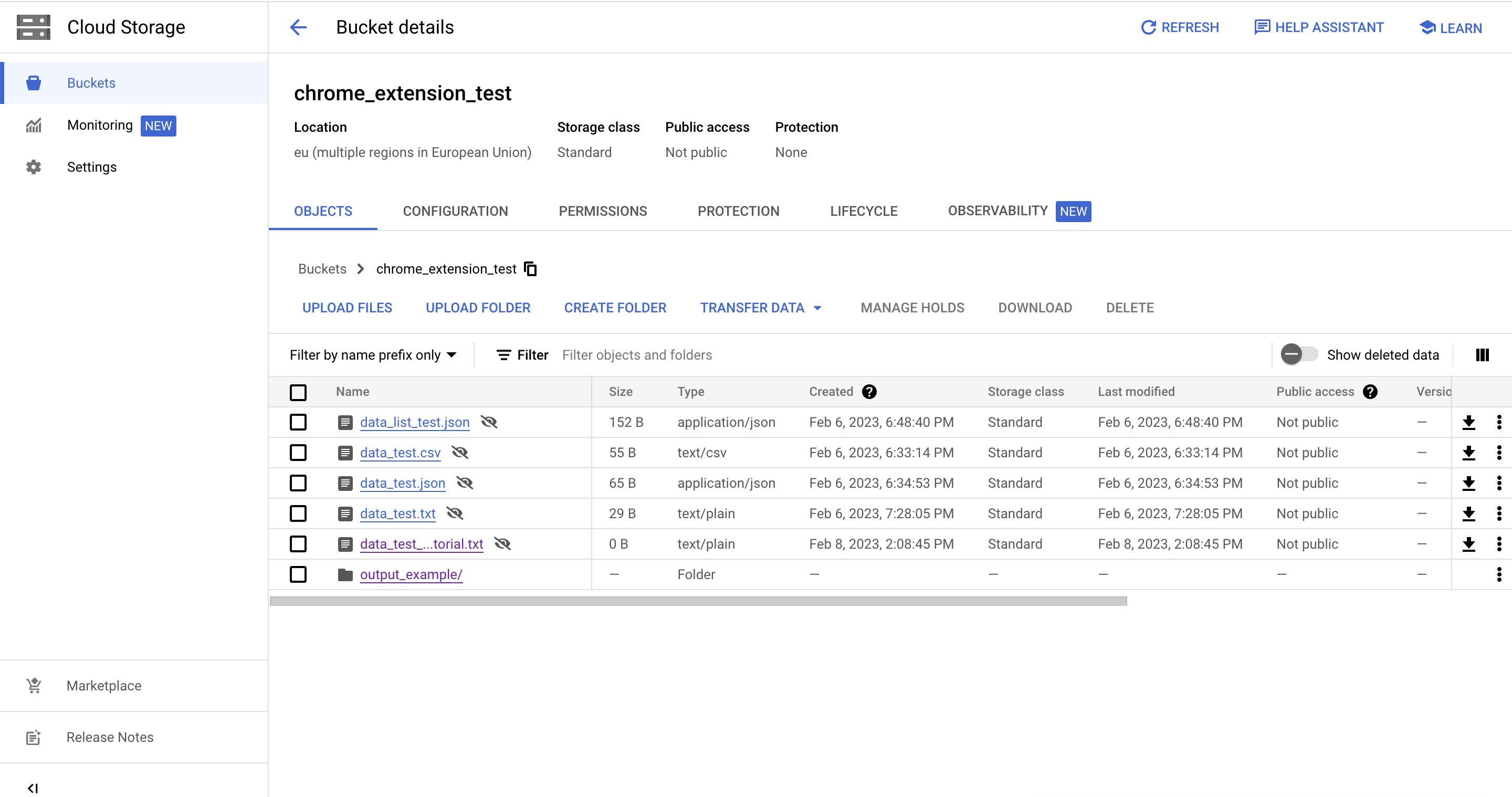Open the data_list_test.json file link
1512x797 pixels.
click(x=414, y=423)
